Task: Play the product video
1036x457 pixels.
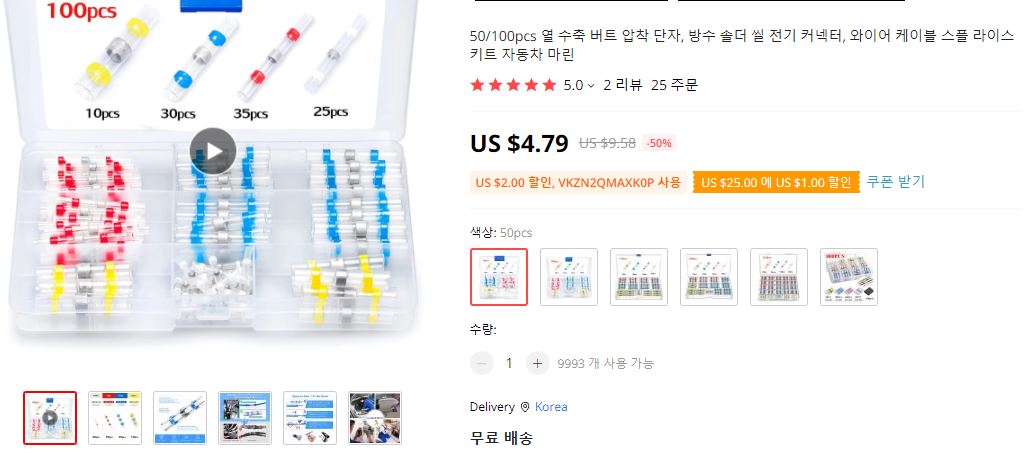Action: pos(213,151)
